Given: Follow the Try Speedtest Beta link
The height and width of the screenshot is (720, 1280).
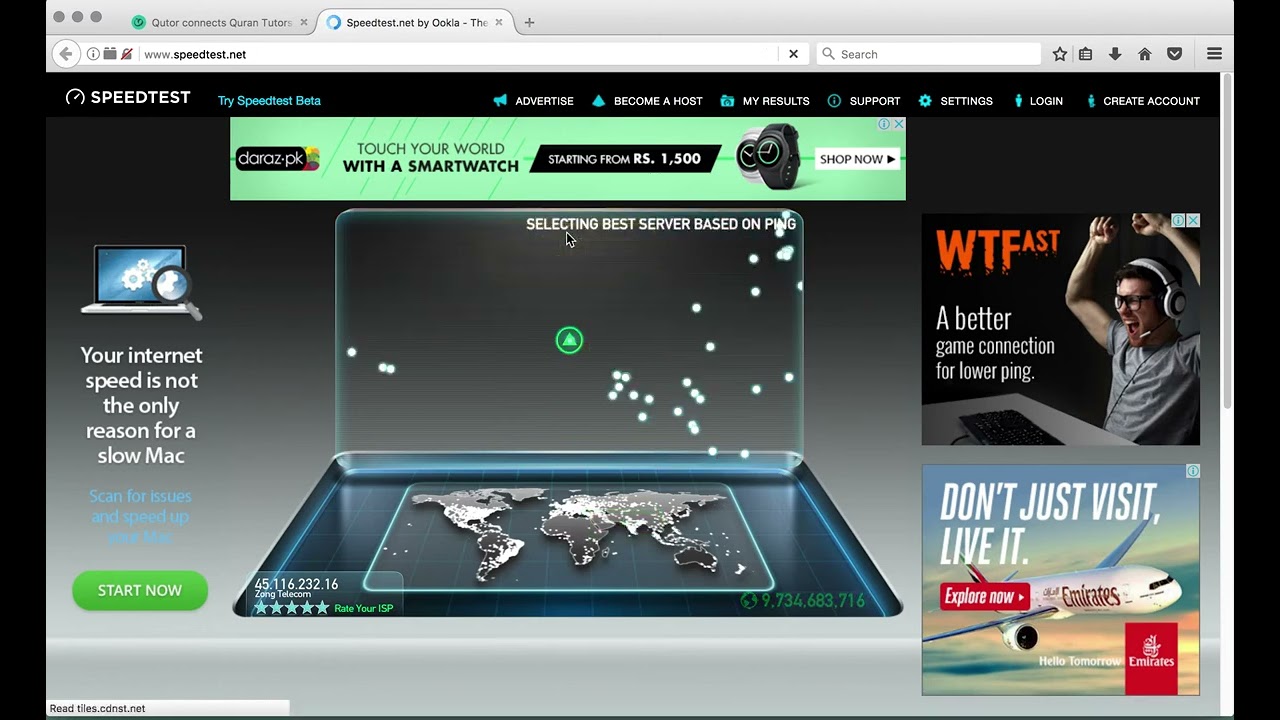Looking at the screenshot, I should (x=269, y=101).
